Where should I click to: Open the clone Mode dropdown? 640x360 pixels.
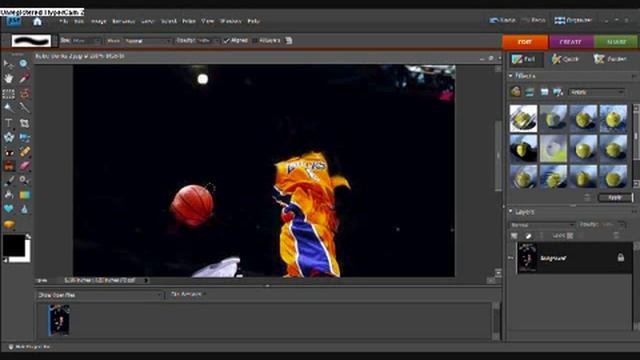click(148, 41)
